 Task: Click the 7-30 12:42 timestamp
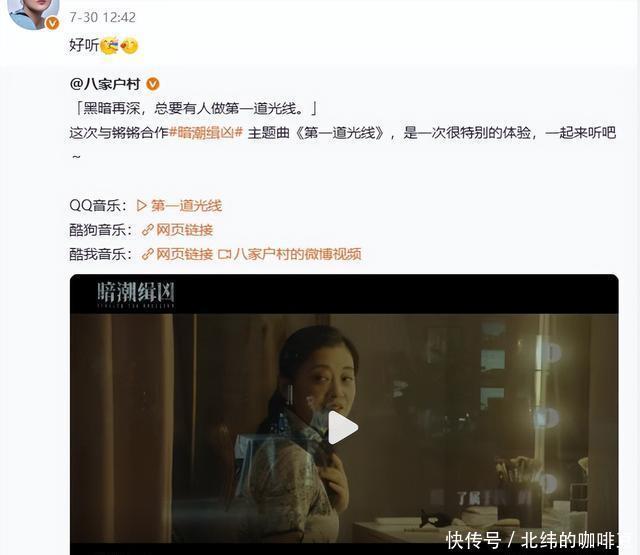tap(102, 17)
